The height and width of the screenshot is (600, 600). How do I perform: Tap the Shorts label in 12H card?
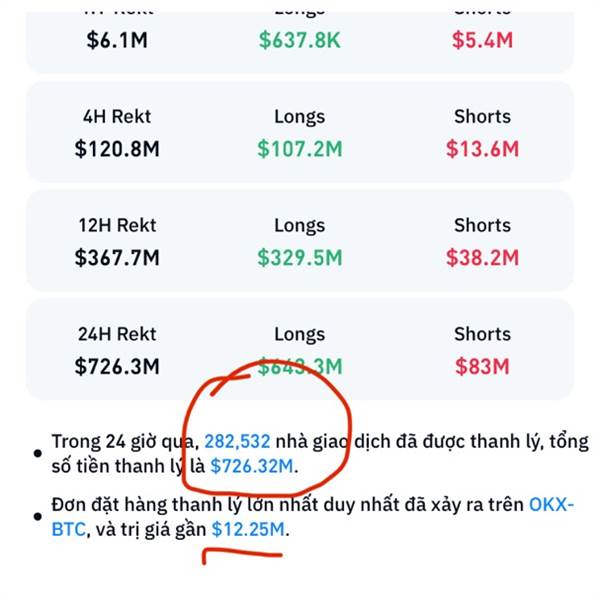coord(483,225)
